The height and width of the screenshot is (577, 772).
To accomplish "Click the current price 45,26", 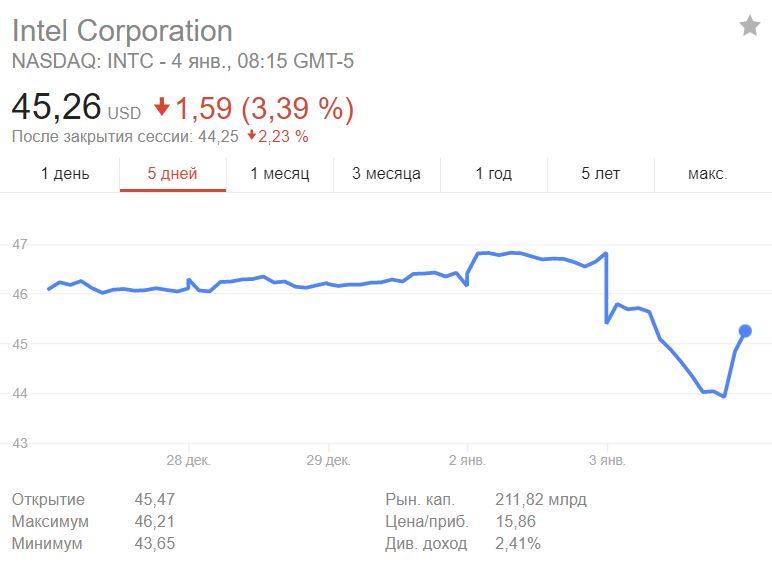I will 56,106.
